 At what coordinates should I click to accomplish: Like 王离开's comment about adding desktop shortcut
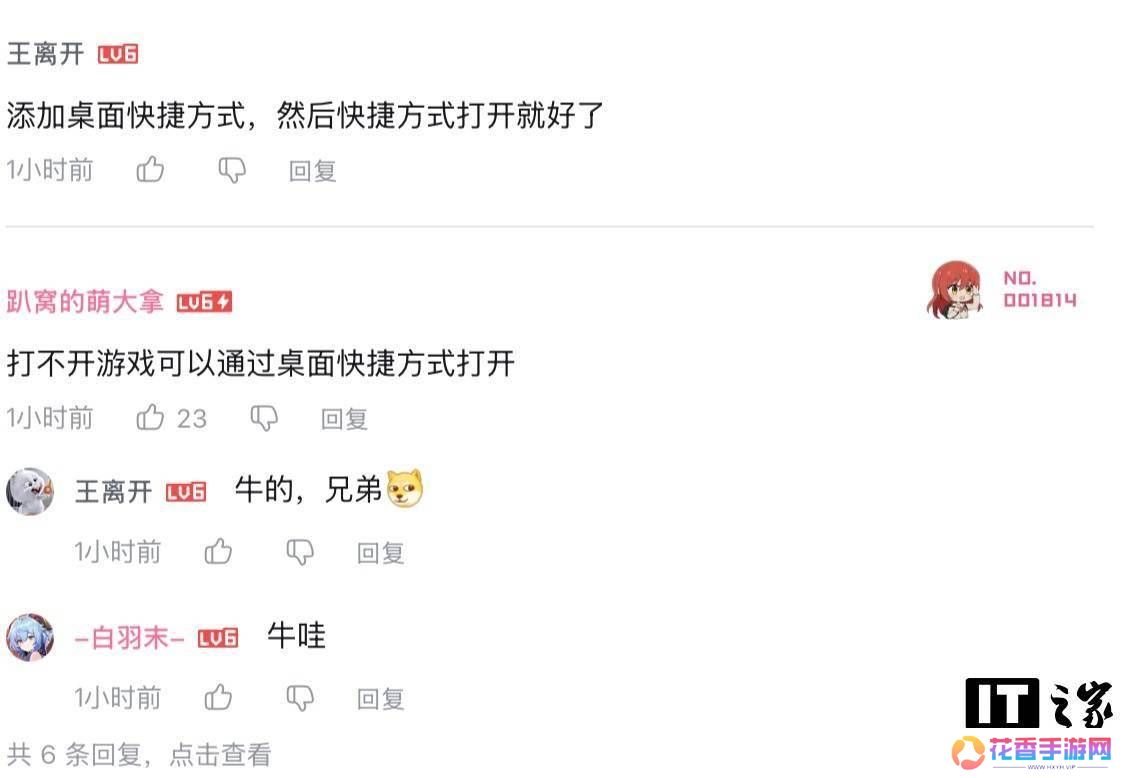click(x=150, y=170)
